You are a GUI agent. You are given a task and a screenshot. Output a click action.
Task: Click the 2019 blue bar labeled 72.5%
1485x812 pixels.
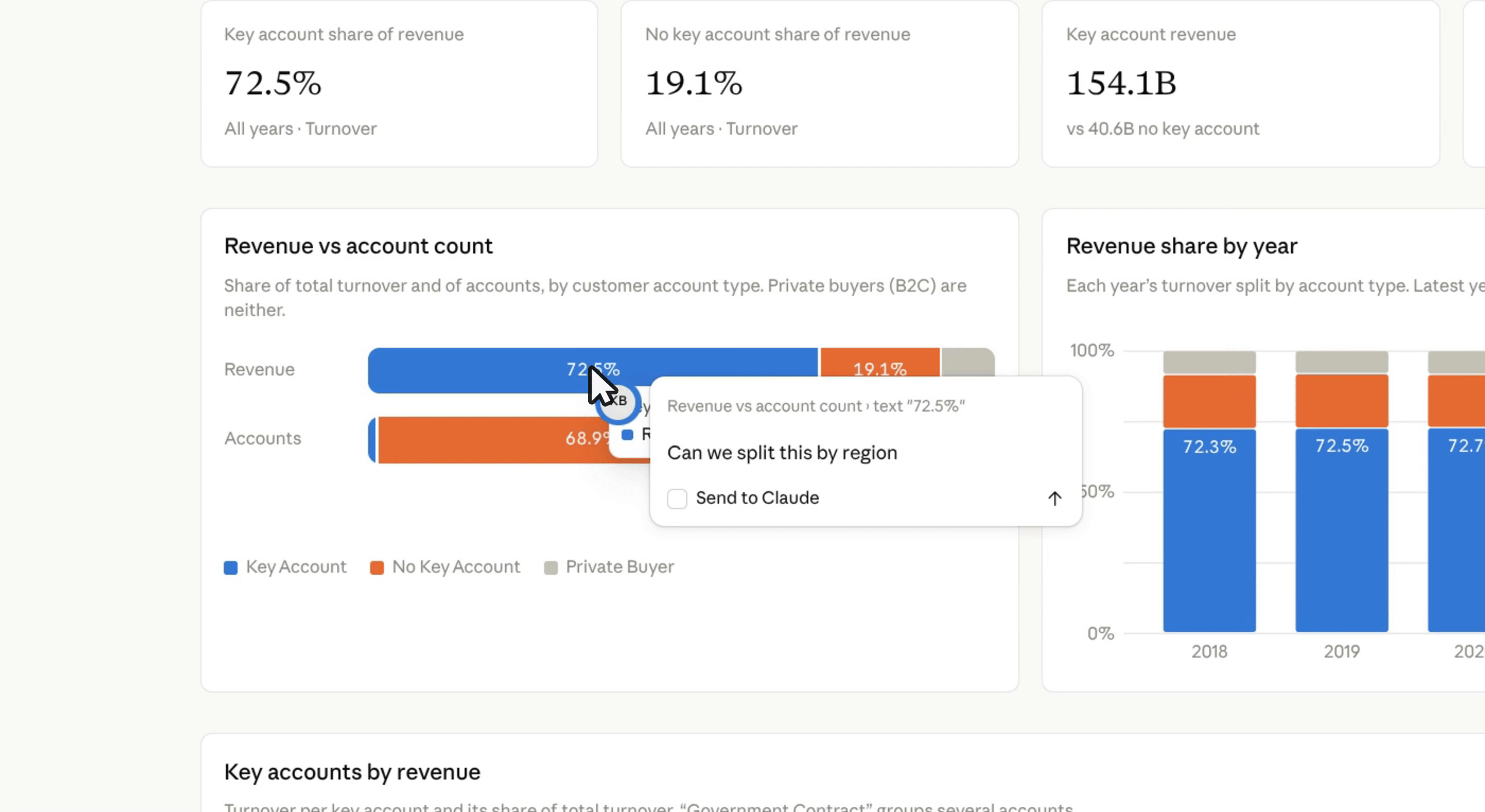tap(1341, 530)
